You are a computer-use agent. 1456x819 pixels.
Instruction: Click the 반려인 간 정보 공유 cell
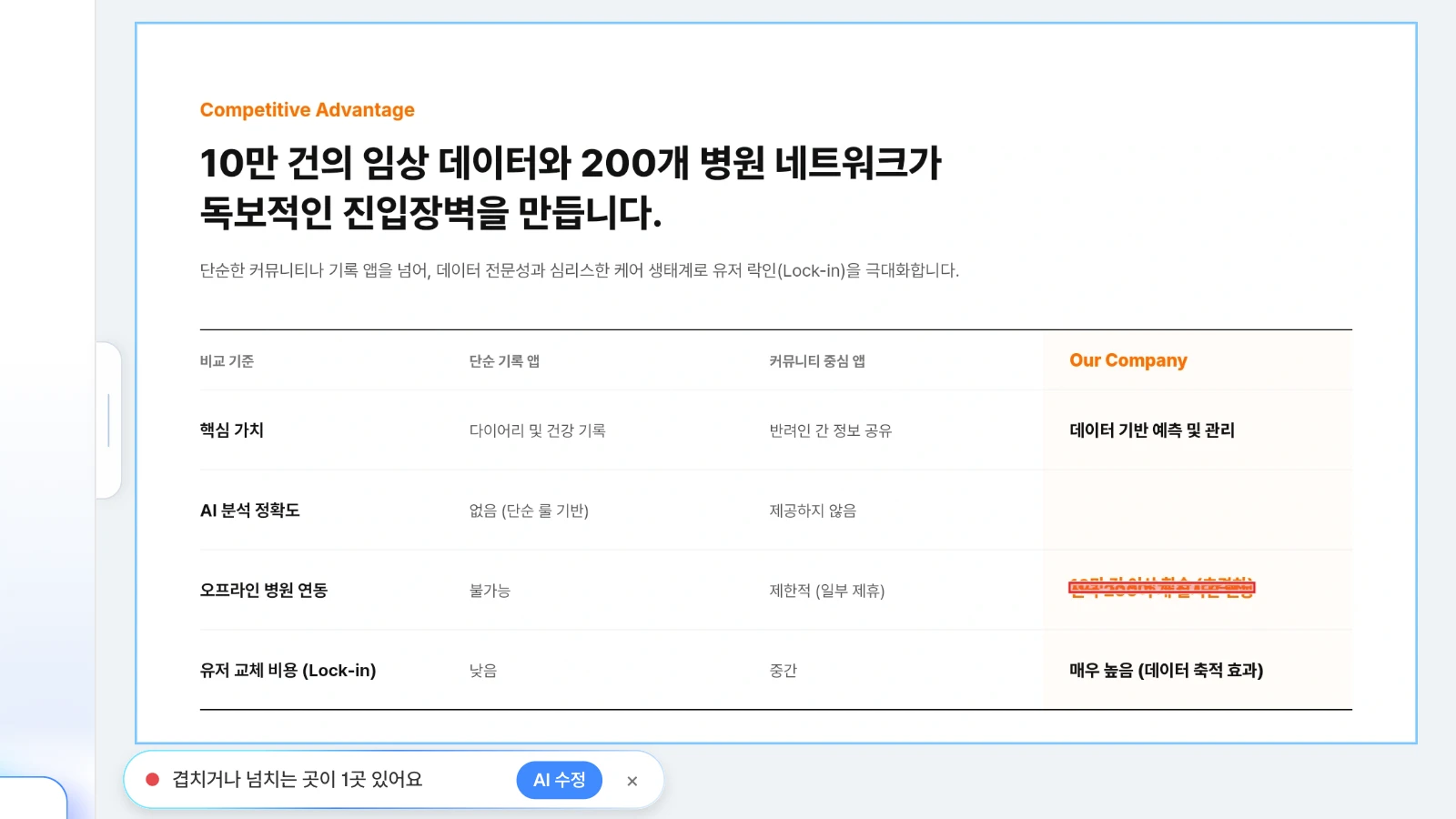[x=831, y=430]
